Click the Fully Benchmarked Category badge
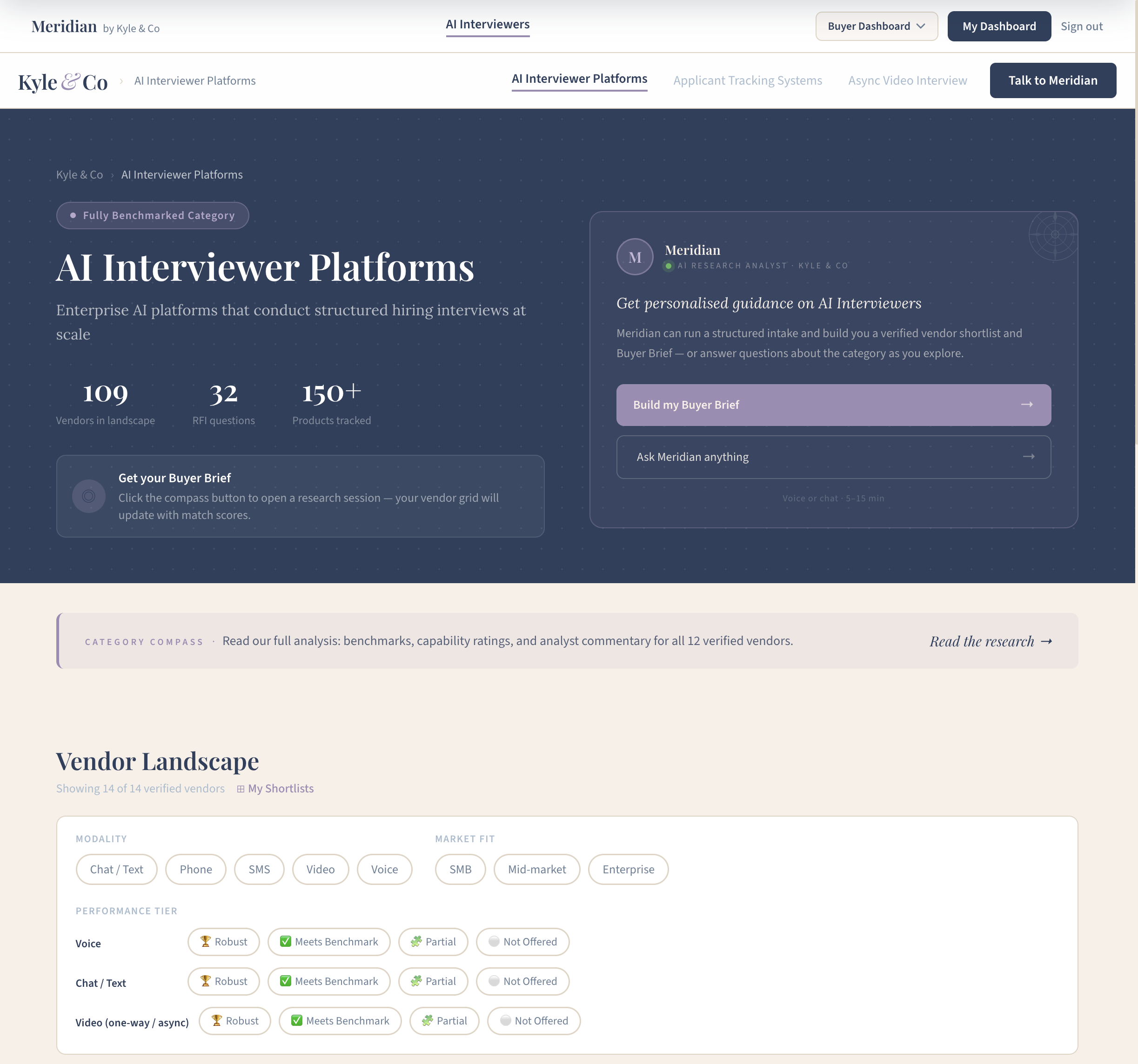This screenshot has width=1138, height=1064. coord(152,216)
